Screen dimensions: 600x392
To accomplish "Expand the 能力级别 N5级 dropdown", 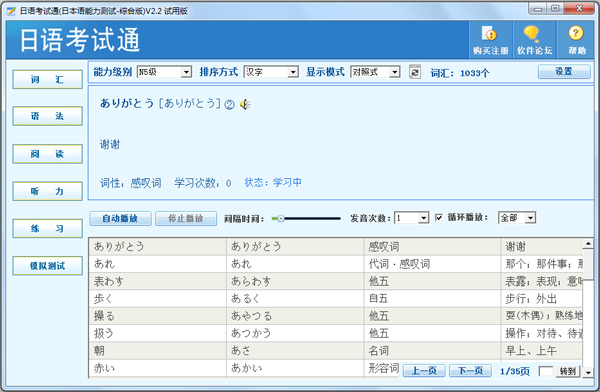I will click(x=186, y=72).
